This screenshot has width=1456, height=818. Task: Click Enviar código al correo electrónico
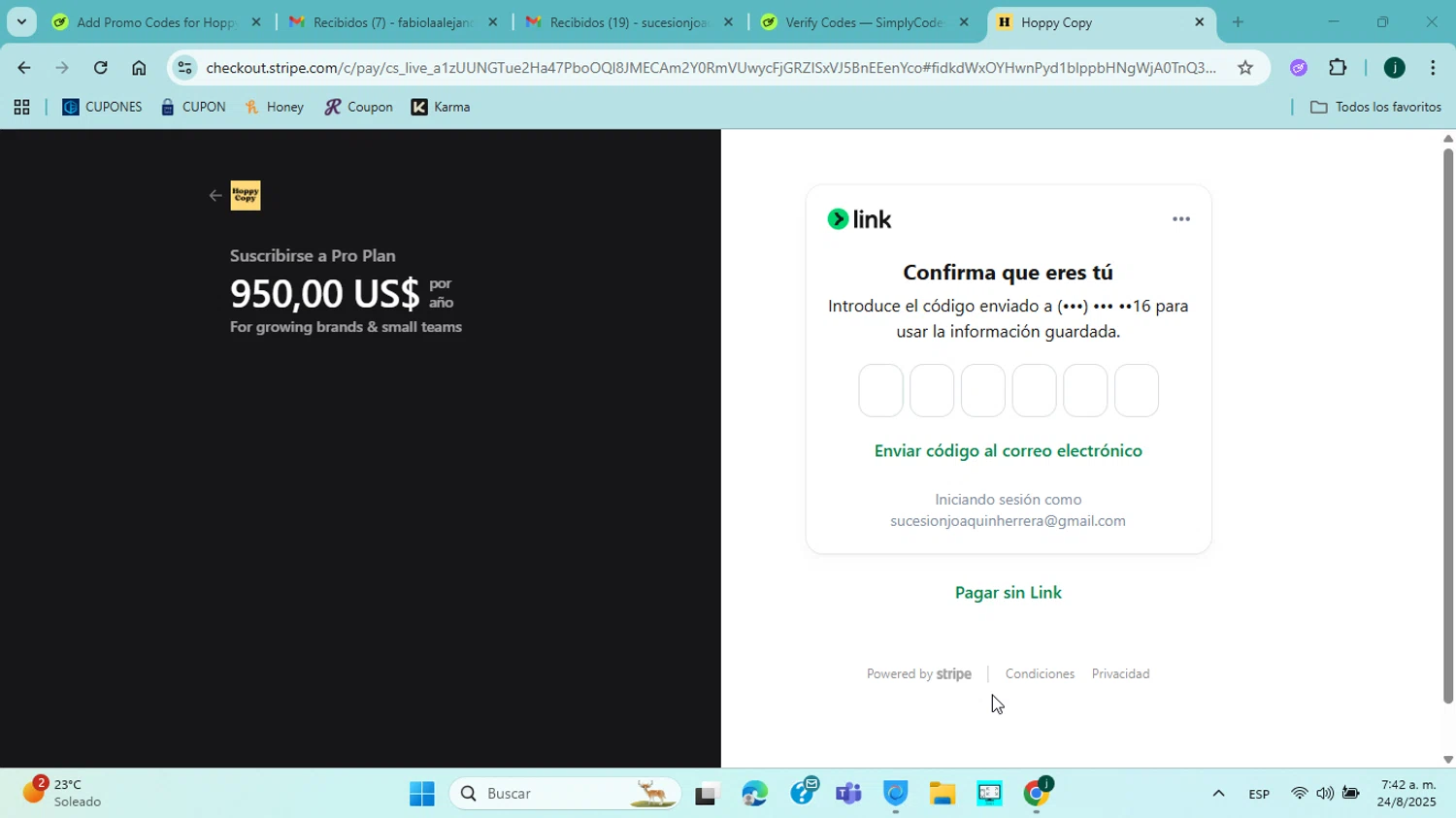point(1008,451)
